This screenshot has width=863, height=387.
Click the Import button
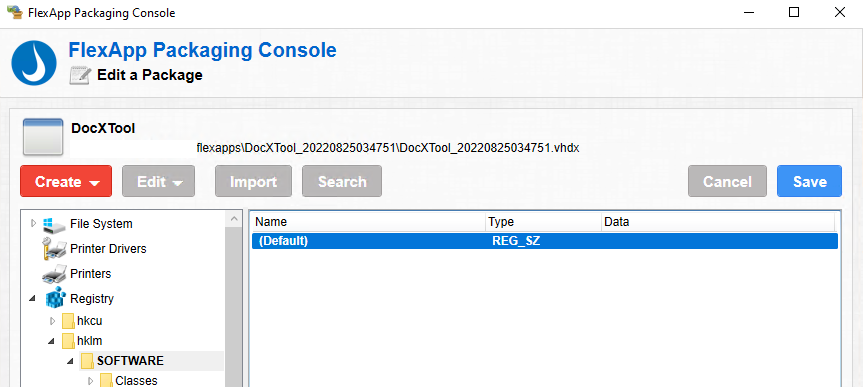coord(253,181)
